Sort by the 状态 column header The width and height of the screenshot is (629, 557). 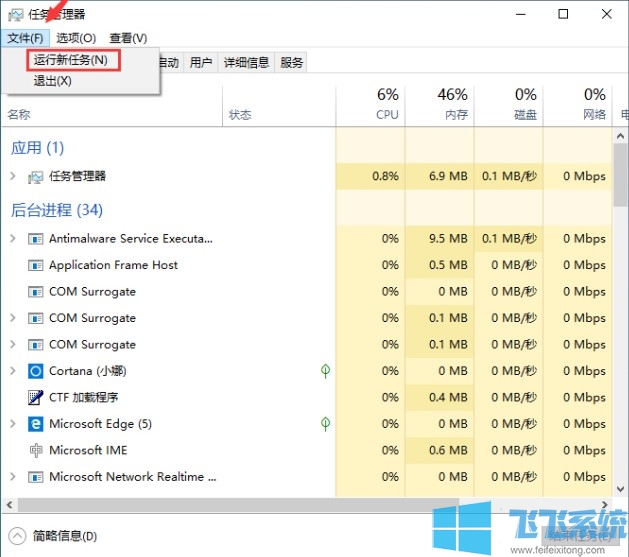(240, 115)
